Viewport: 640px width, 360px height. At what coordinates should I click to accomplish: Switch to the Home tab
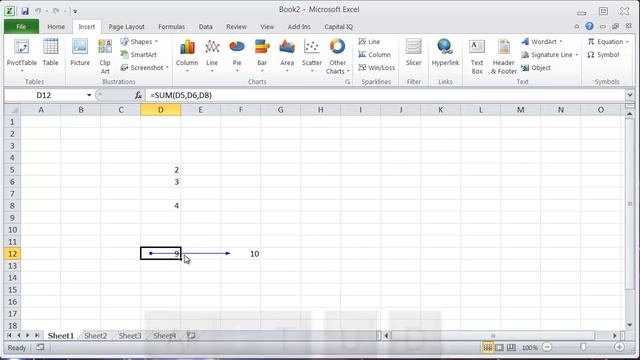coord(56,27)
